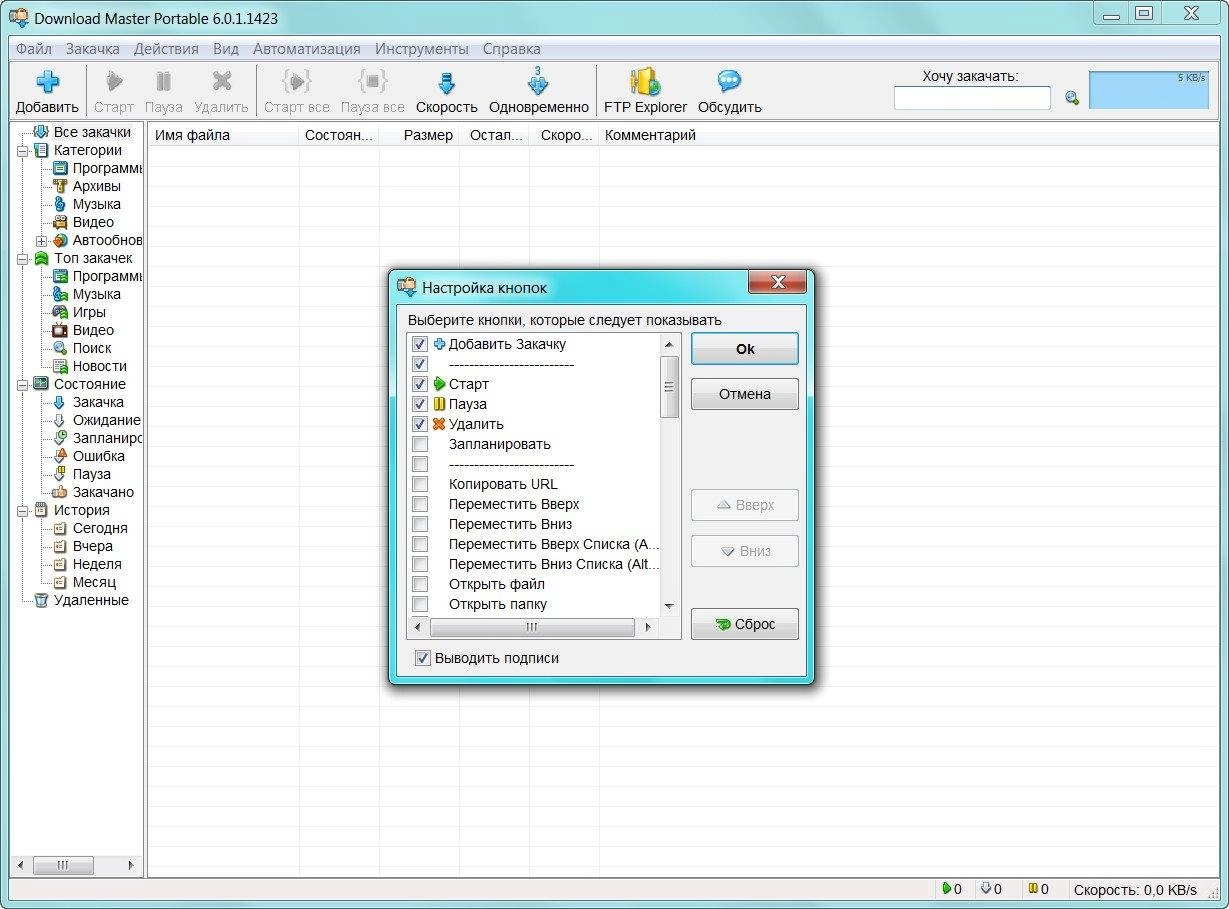This screenshot has height=909, width=1229.
Task: Open the Скорость speed icon
Action: coord(447,83)
